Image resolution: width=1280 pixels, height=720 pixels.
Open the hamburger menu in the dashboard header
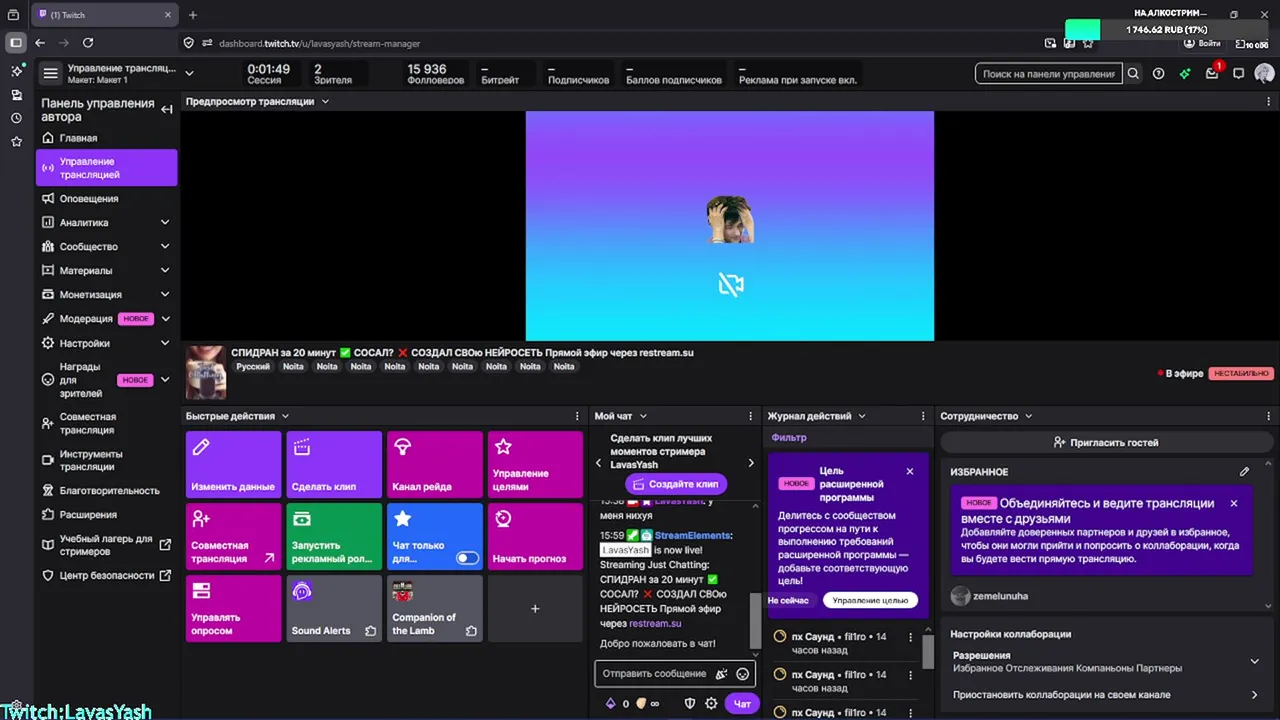pyautogui.click(x=50, y=73)
